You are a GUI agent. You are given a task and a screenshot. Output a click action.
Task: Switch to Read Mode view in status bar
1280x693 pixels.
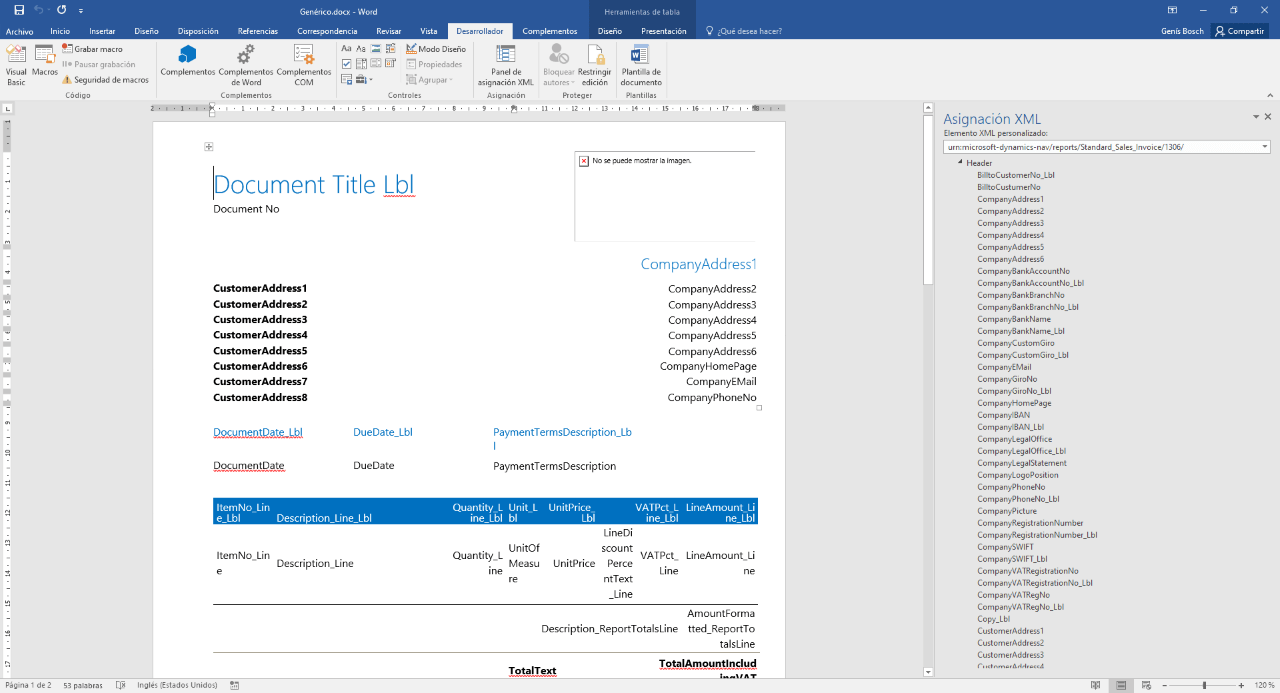click(x=1097, y=686)
